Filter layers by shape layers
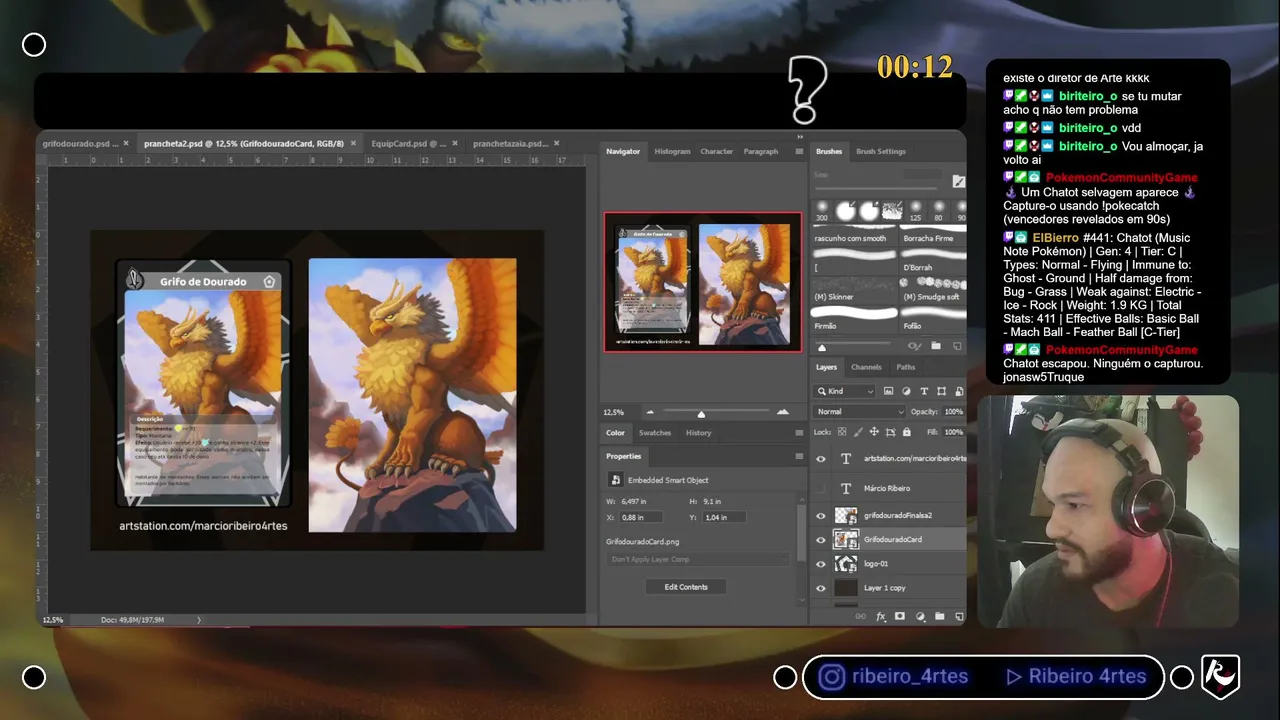 (x=941, y=391)
